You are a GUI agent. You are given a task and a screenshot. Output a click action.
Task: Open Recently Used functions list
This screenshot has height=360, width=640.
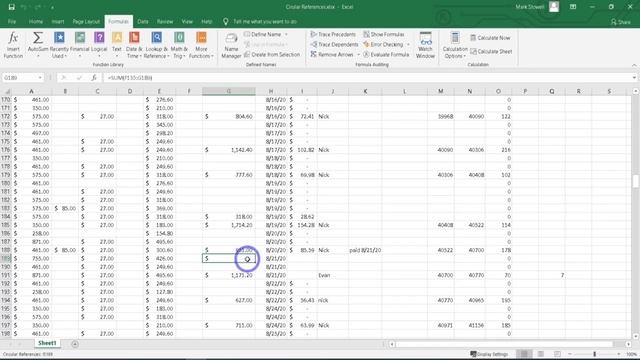pyautogui.click(x=59, y=45)
